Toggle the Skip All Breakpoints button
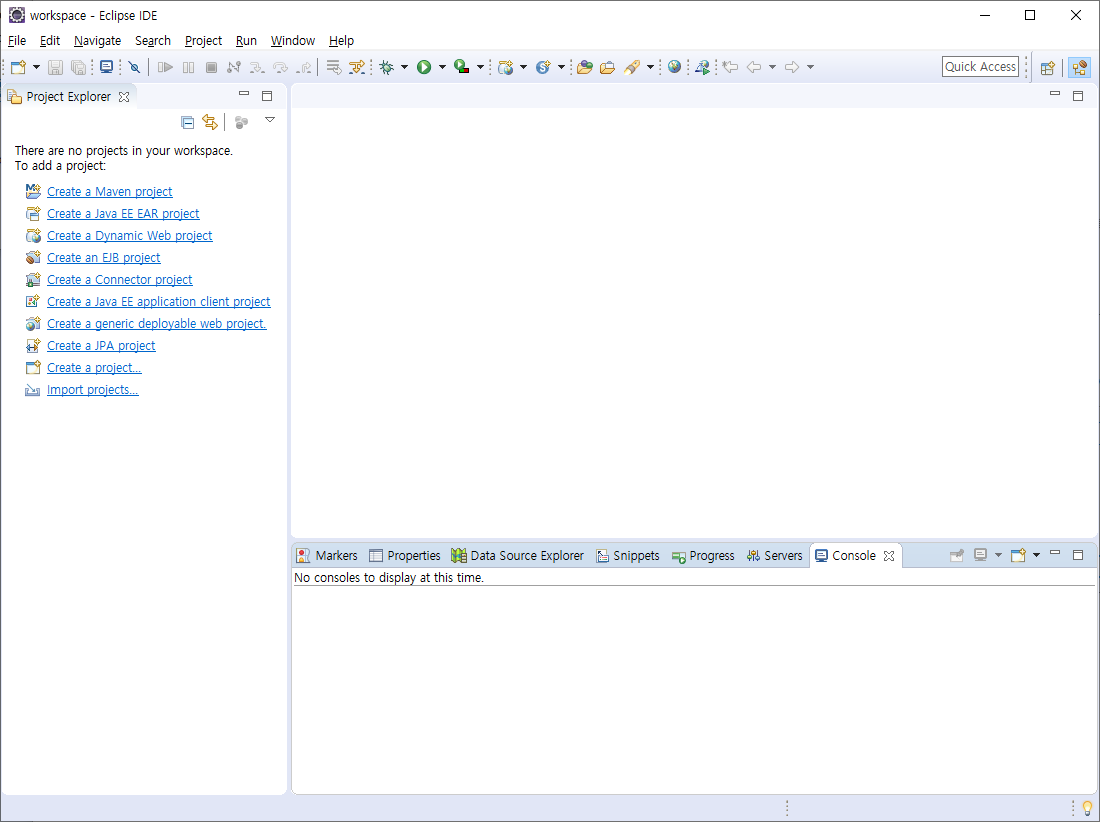Image resolution: width=1100 pixels, height=822 pixels. pos(134,67)
